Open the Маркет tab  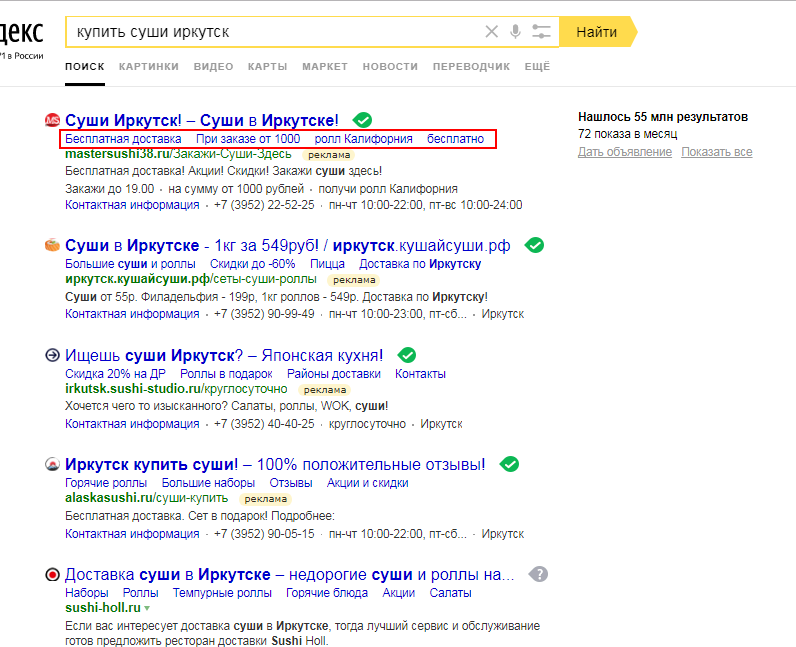pyautogui.click(x=325, y=67)
